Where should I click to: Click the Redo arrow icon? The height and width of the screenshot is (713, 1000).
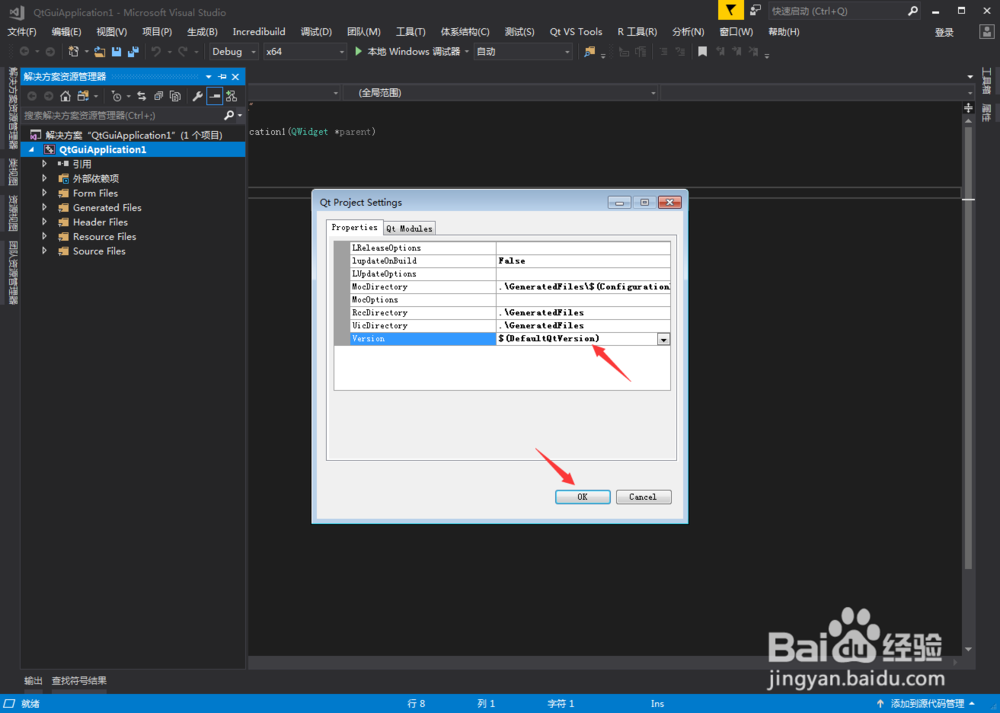(183, 52)
